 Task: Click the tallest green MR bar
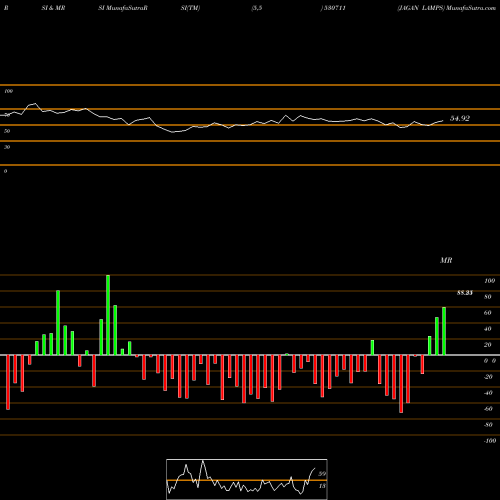tap(108, 315)
